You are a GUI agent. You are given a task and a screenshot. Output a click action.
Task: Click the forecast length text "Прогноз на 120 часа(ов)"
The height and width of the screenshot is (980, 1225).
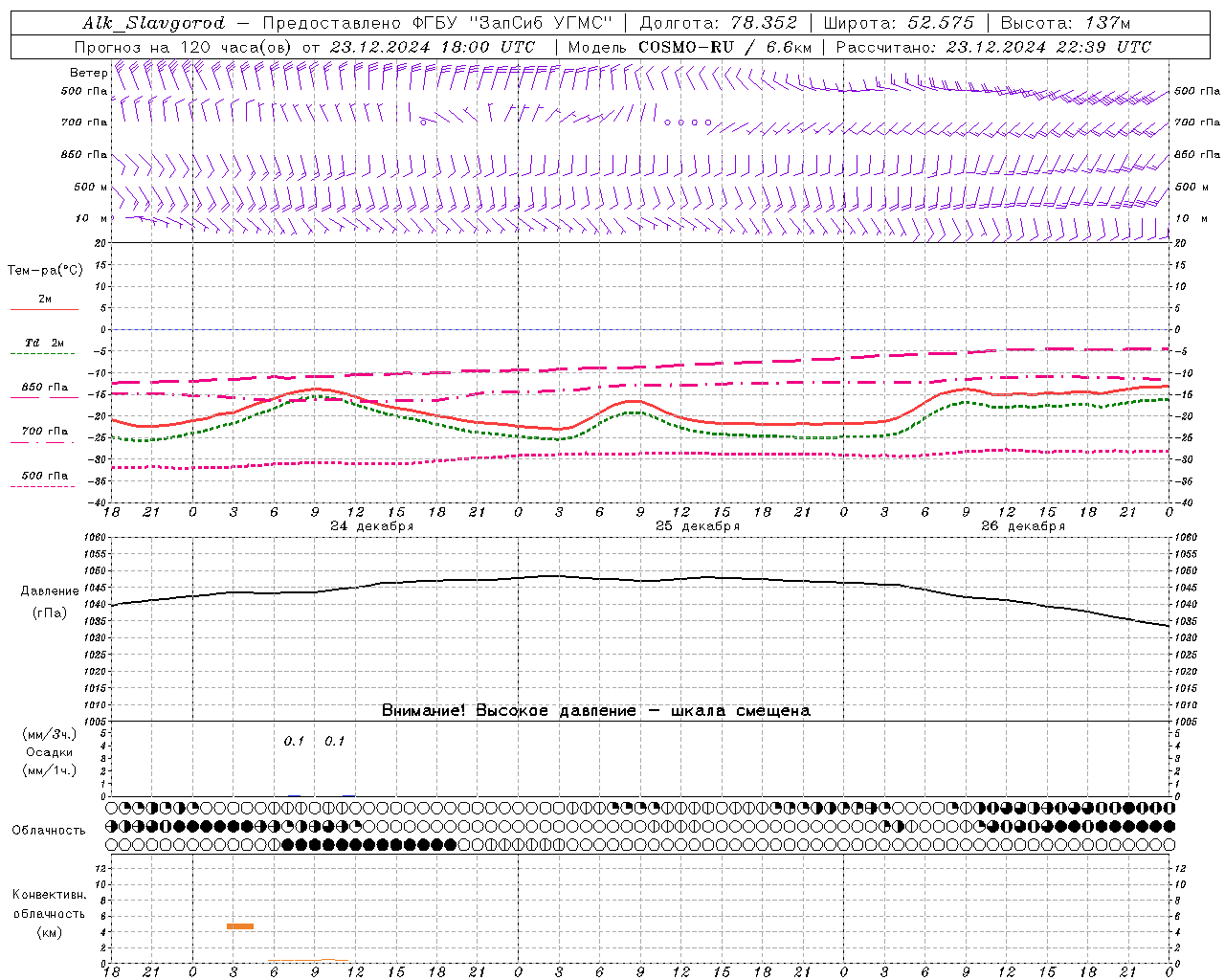(184, 47)
